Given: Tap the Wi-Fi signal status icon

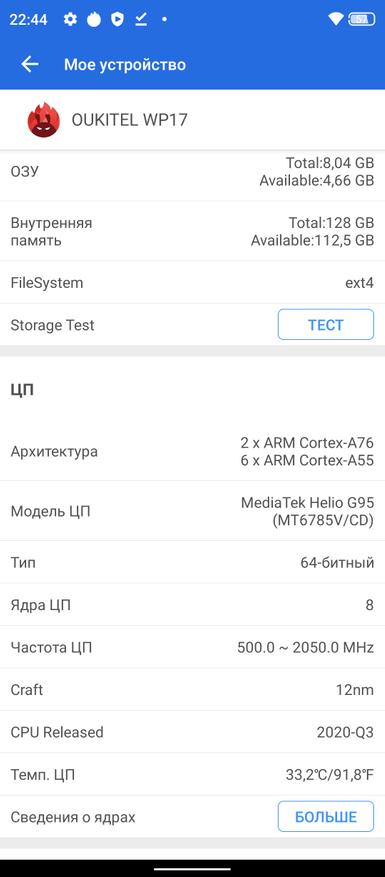Looking at the screenshot, I should click(x=336, y=20).
